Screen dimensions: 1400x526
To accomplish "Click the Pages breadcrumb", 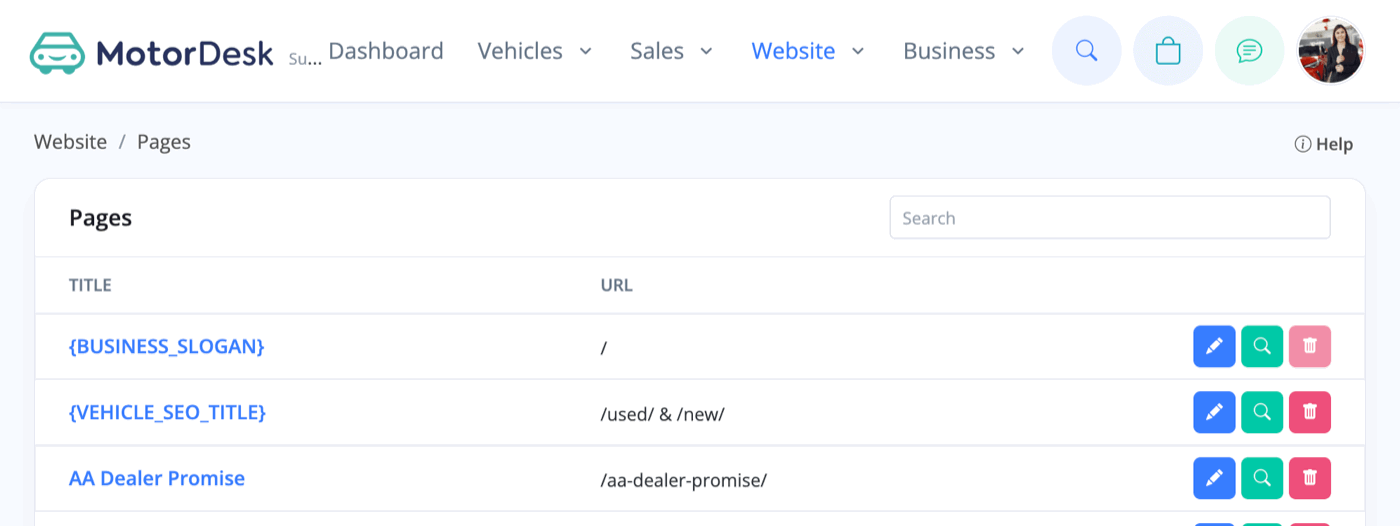I will pos(164,142).
